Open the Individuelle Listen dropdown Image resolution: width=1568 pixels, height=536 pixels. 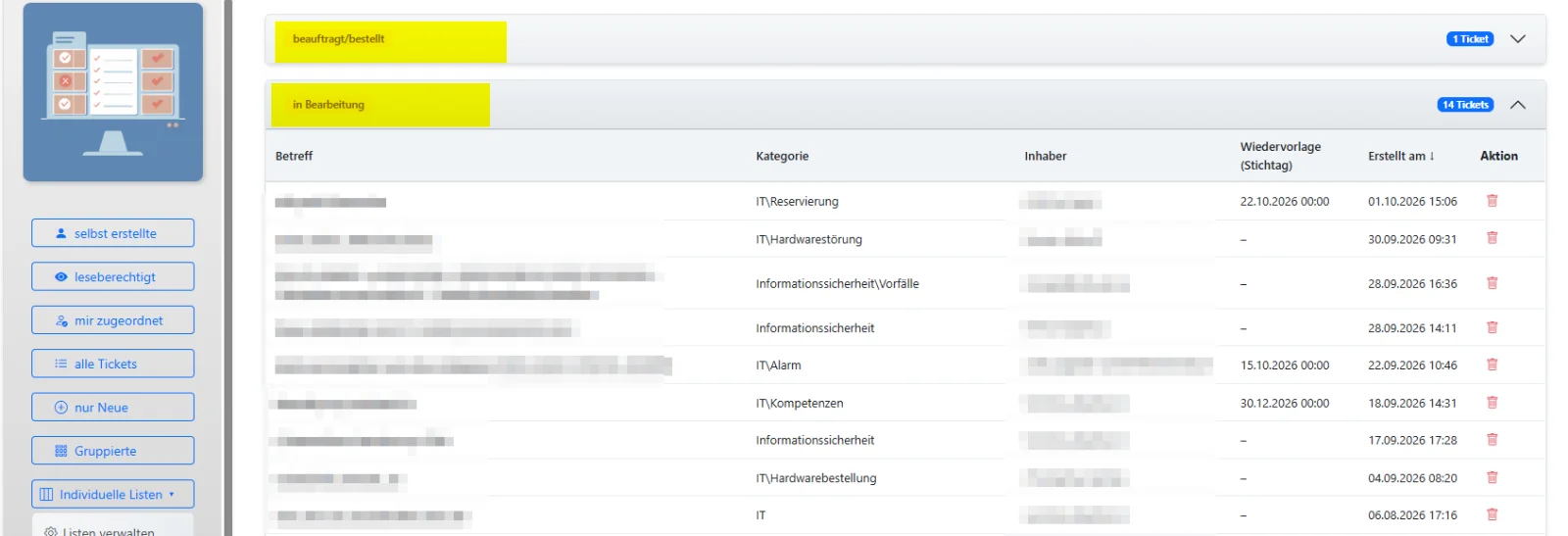[113, 494]
